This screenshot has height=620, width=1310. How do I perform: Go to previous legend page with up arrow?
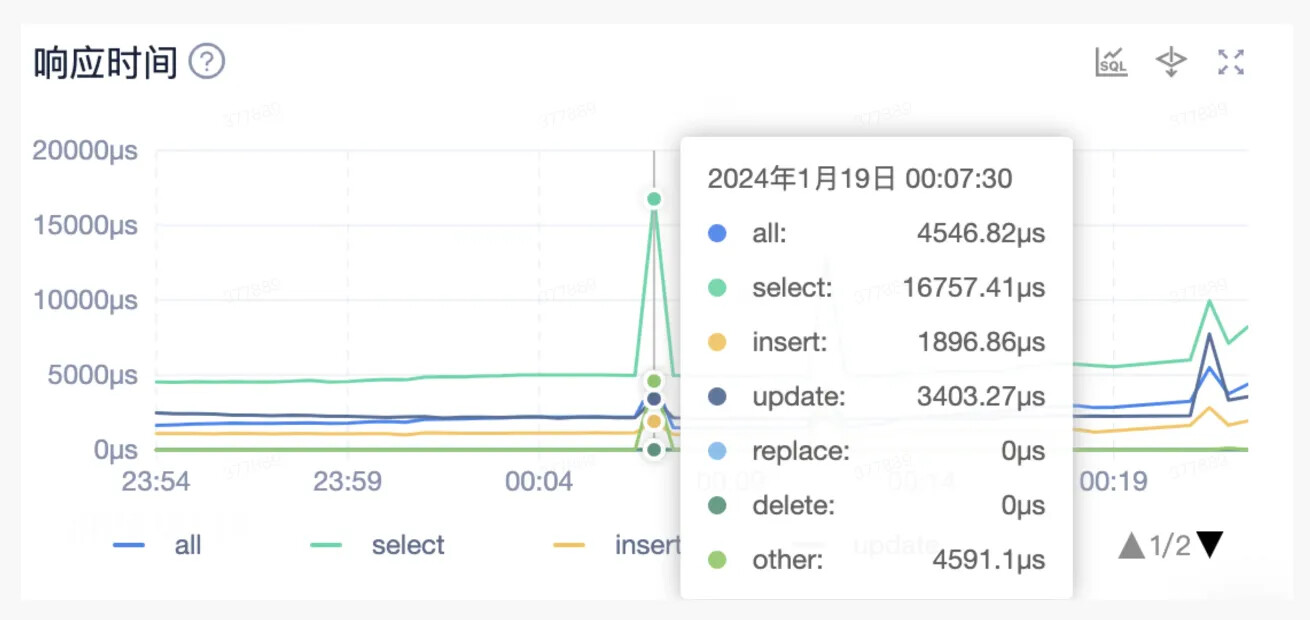[x=1131, y=545]
